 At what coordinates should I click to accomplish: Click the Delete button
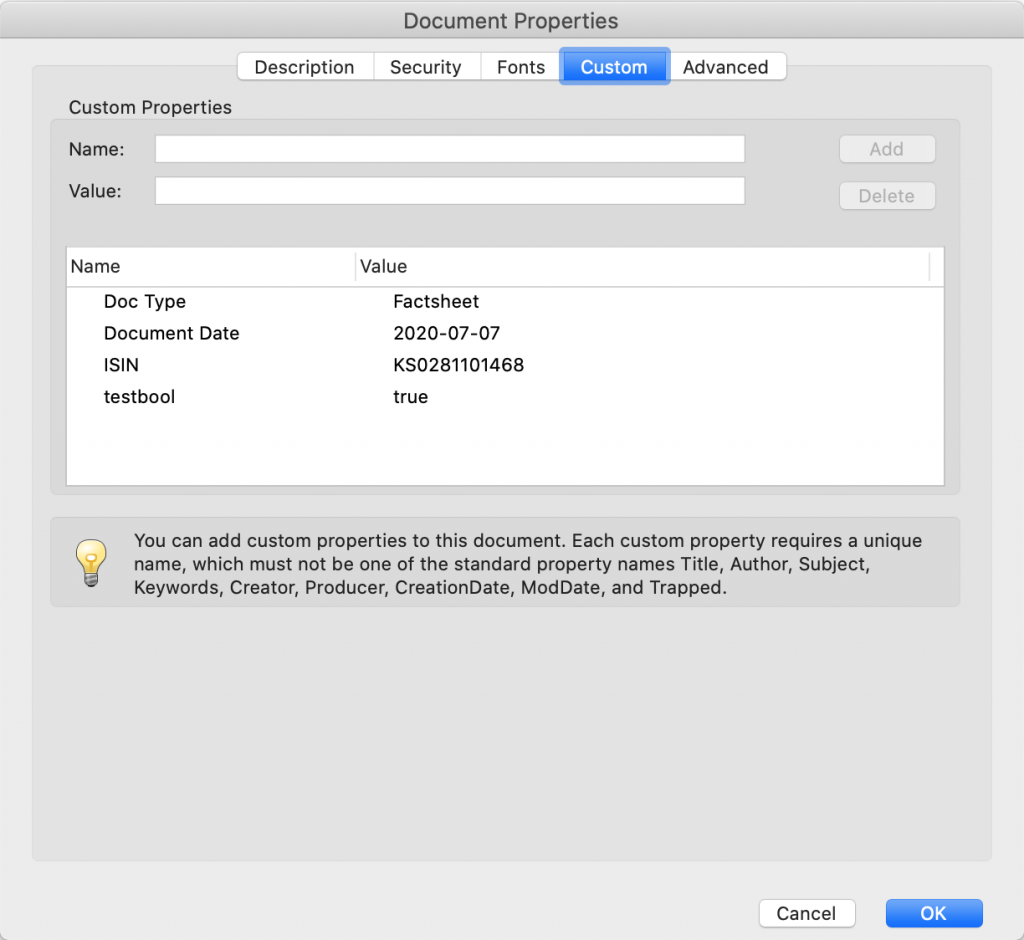pos(886,196)
